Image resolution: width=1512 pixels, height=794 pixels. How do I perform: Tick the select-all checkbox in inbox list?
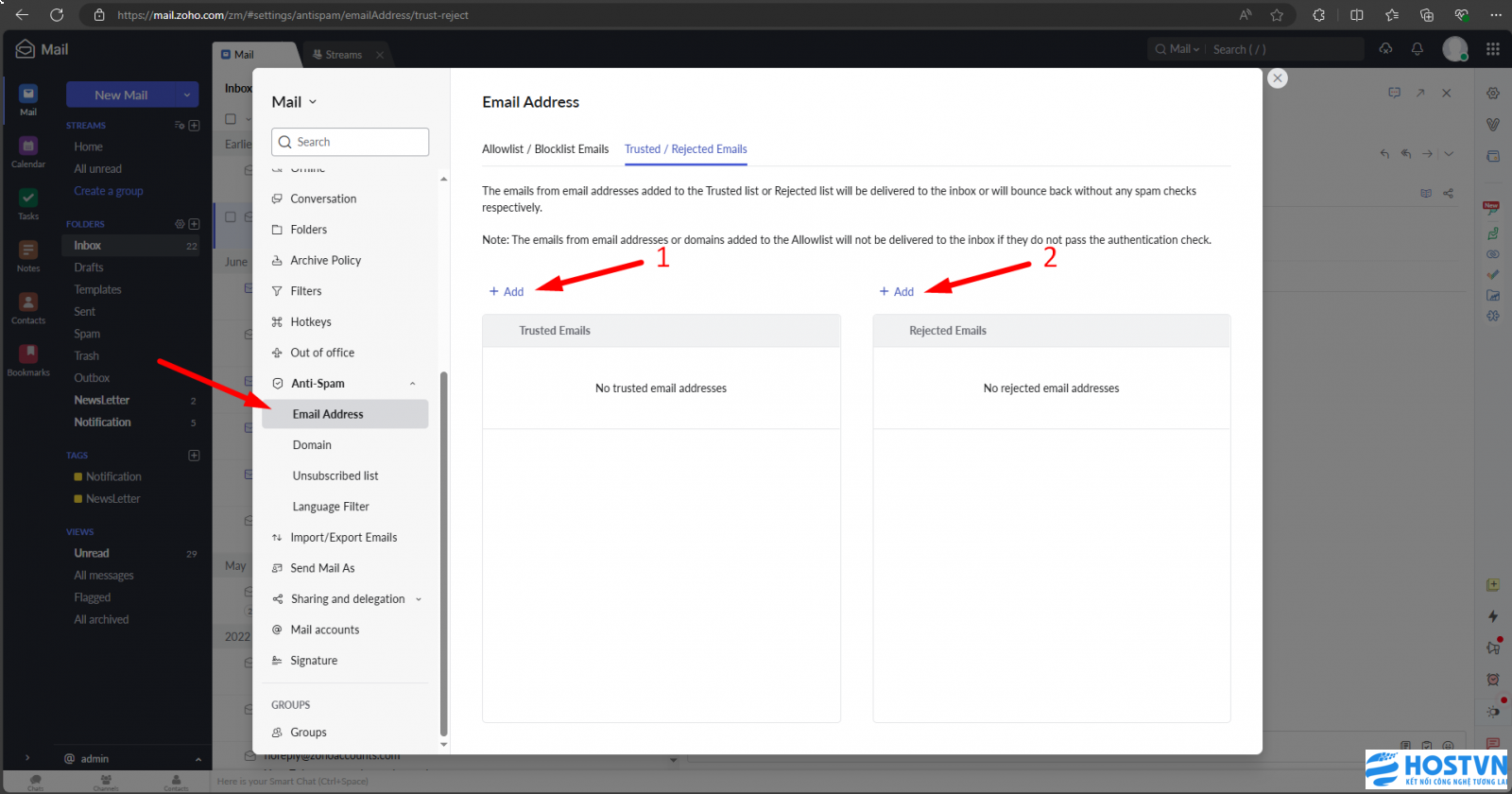pos(231,119)
